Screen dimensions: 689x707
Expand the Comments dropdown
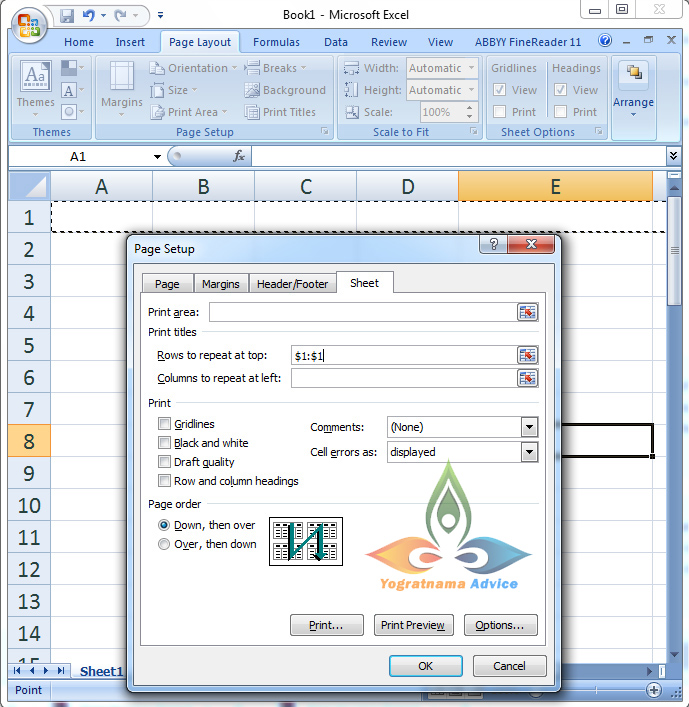(529, 427)
